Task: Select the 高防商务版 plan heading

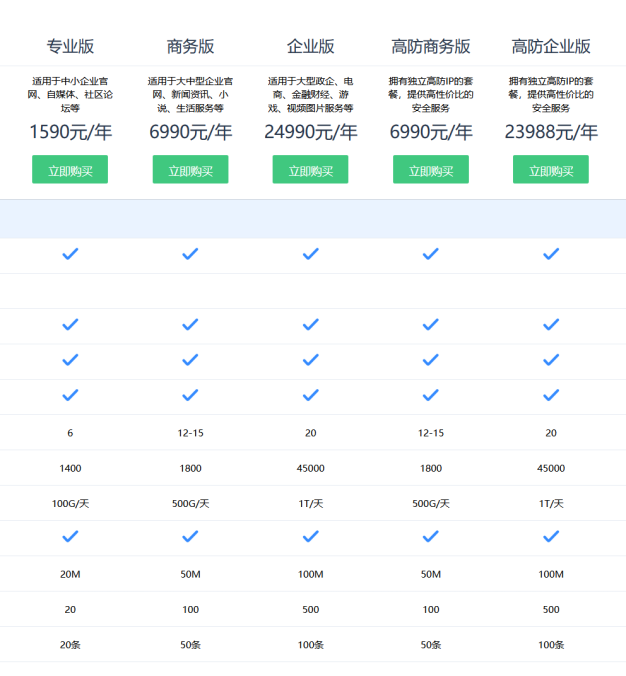Action: point(431,47)
